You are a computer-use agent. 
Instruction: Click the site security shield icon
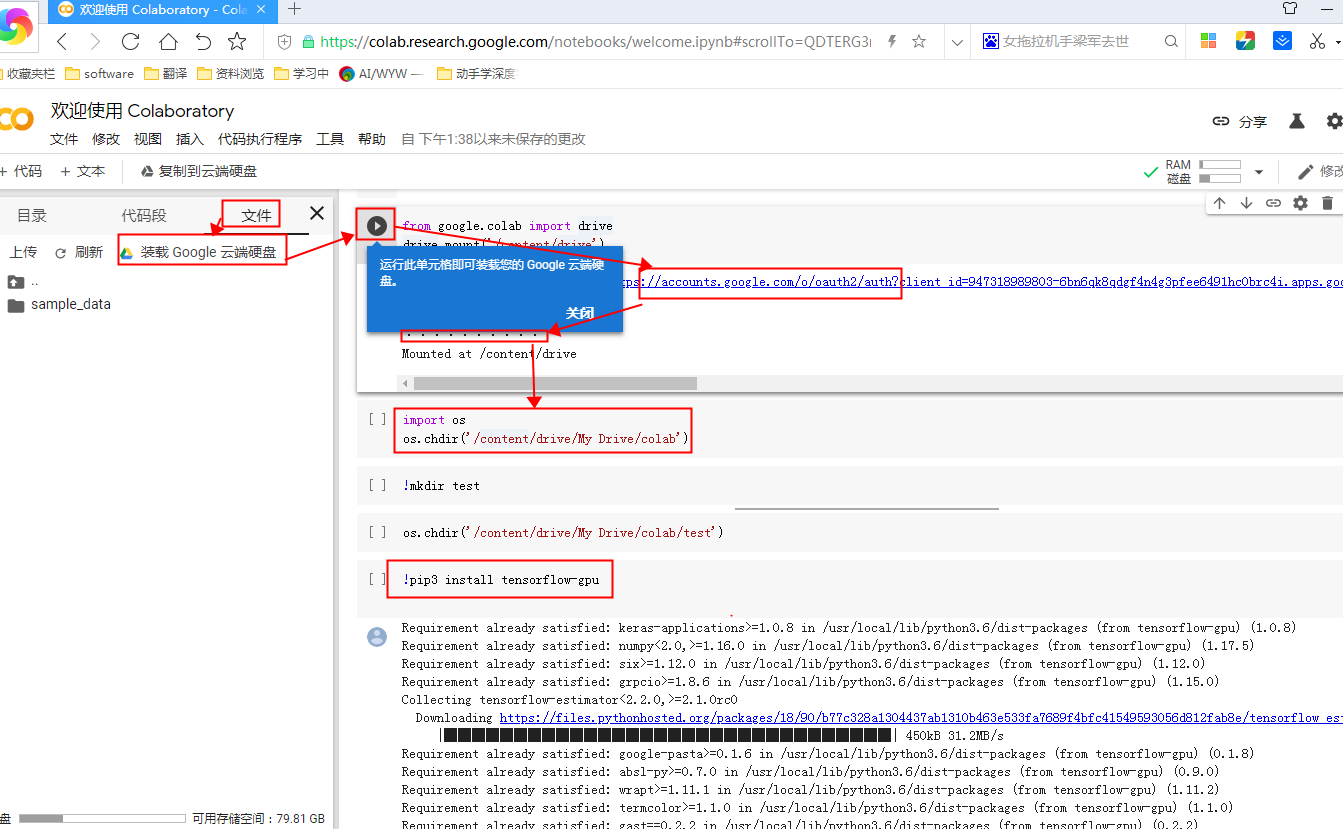(284, 42)
